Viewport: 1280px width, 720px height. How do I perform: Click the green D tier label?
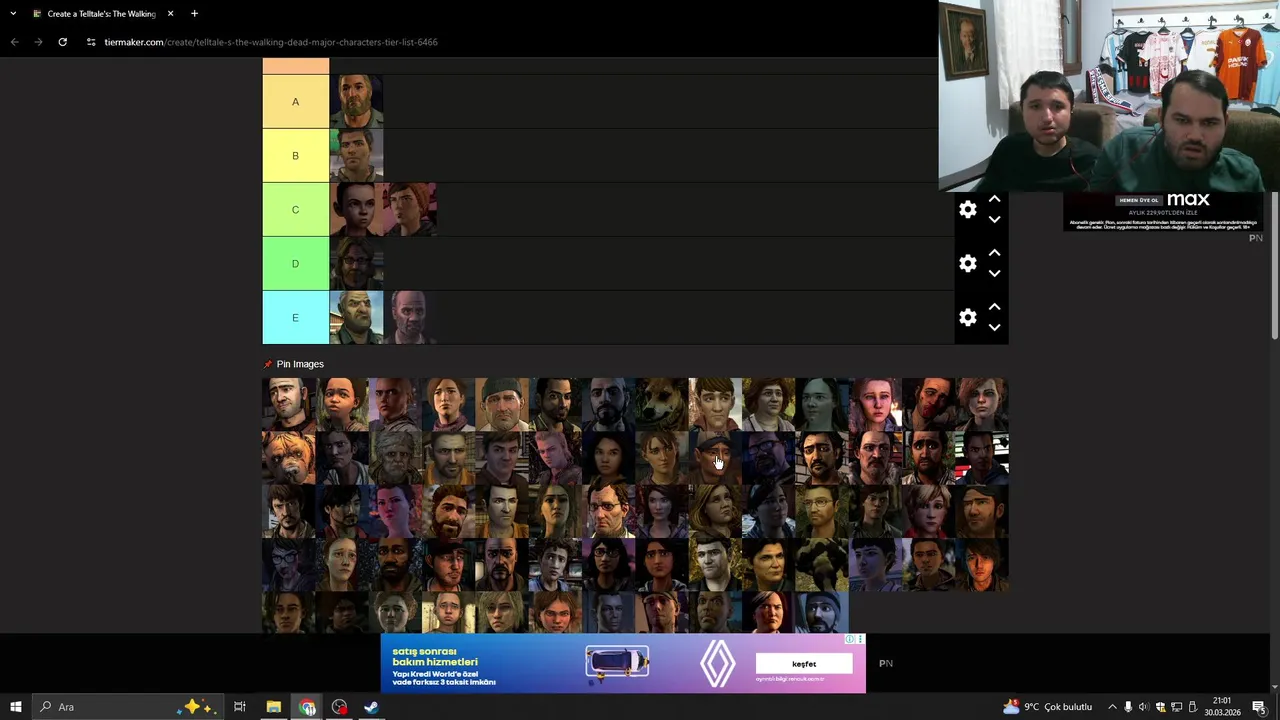(295, 264)
